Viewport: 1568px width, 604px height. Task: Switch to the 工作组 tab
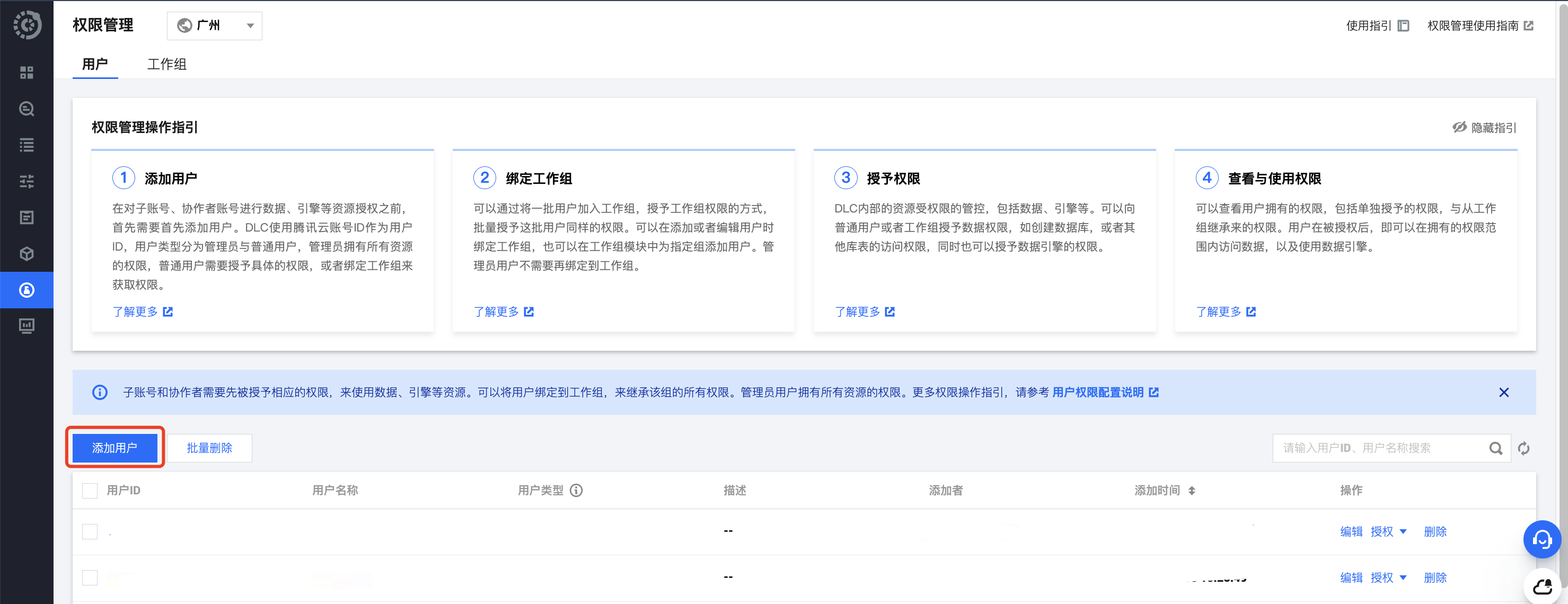(x=166, y=65)
